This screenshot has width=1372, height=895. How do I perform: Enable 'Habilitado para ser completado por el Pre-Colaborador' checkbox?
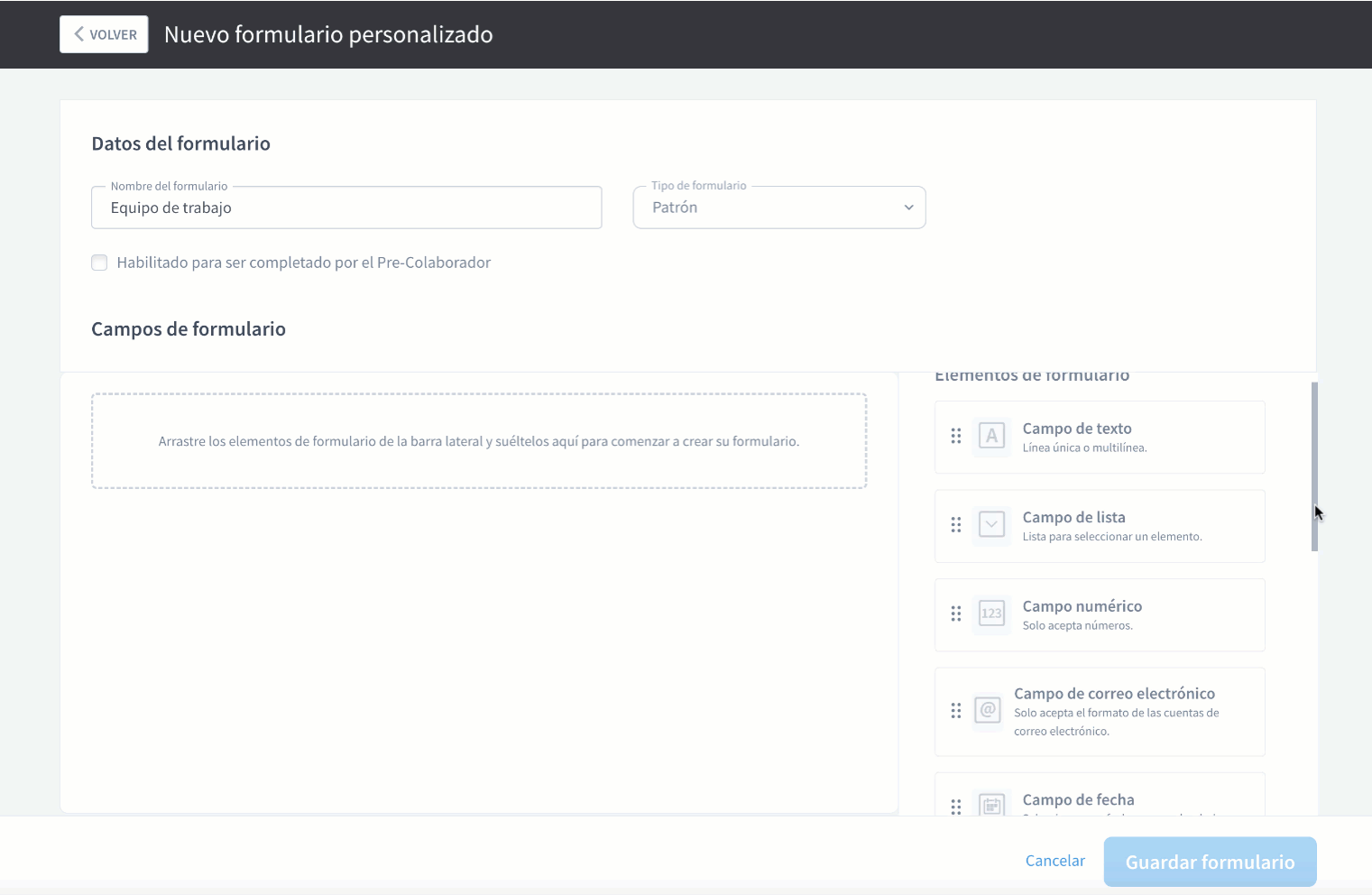[99, 263]
